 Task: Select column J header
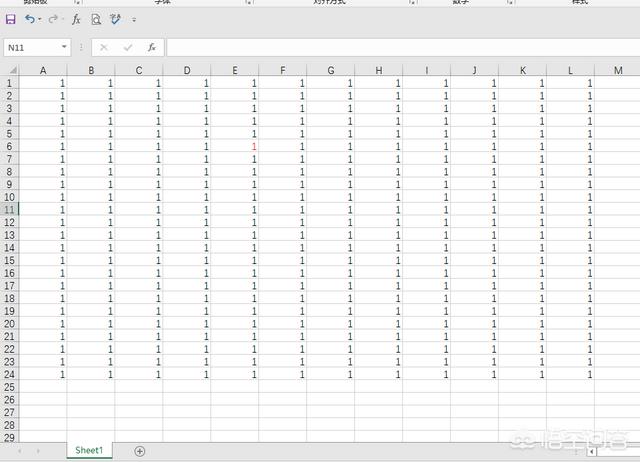click(475, 70)
